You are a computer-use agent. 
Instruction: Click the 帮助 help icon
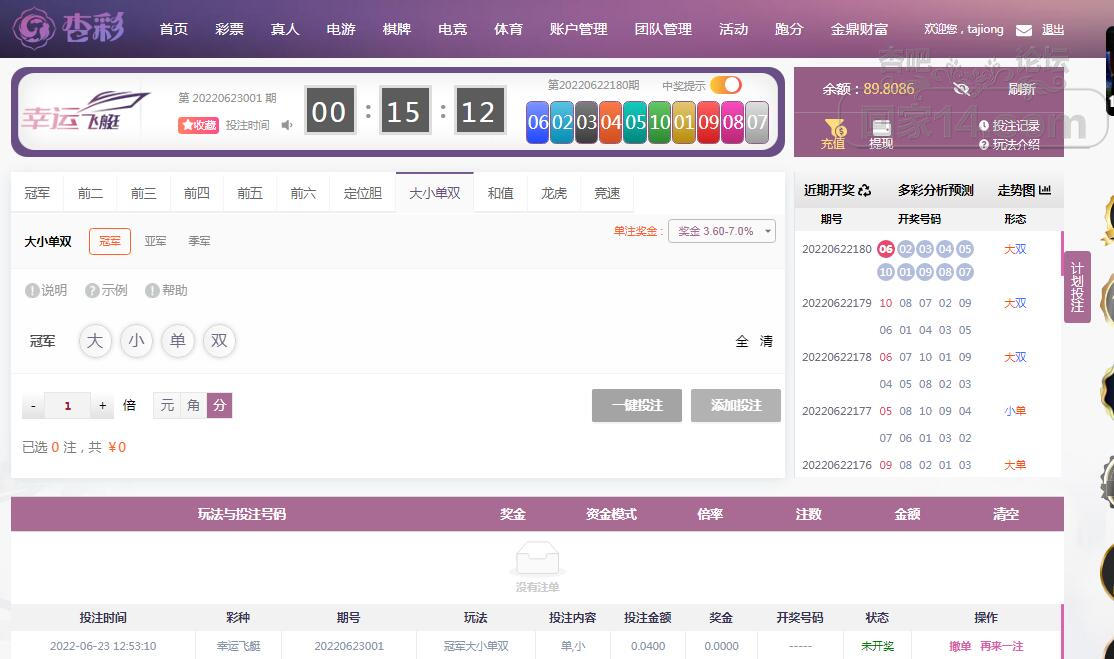pos(152,290)
